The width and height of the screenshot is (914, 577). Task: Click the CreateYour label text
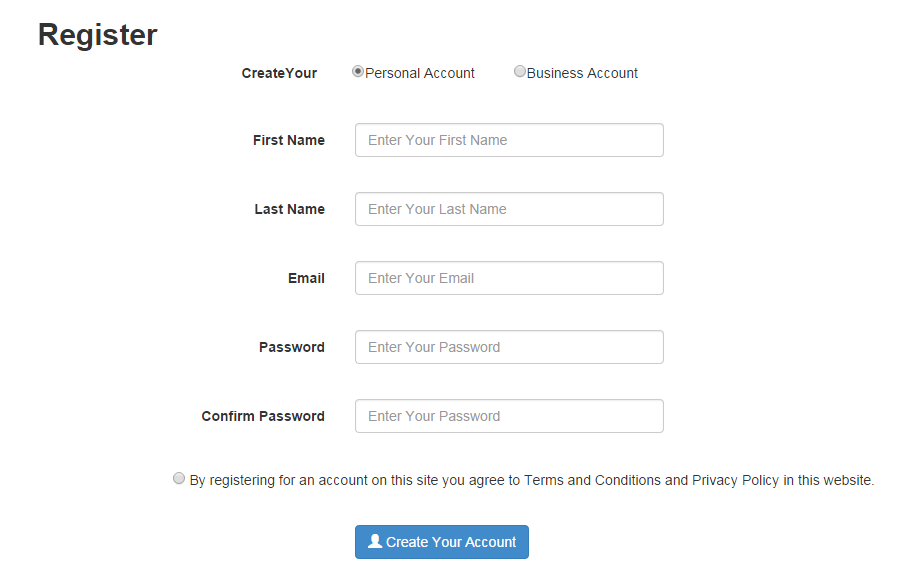pos(279,72)
